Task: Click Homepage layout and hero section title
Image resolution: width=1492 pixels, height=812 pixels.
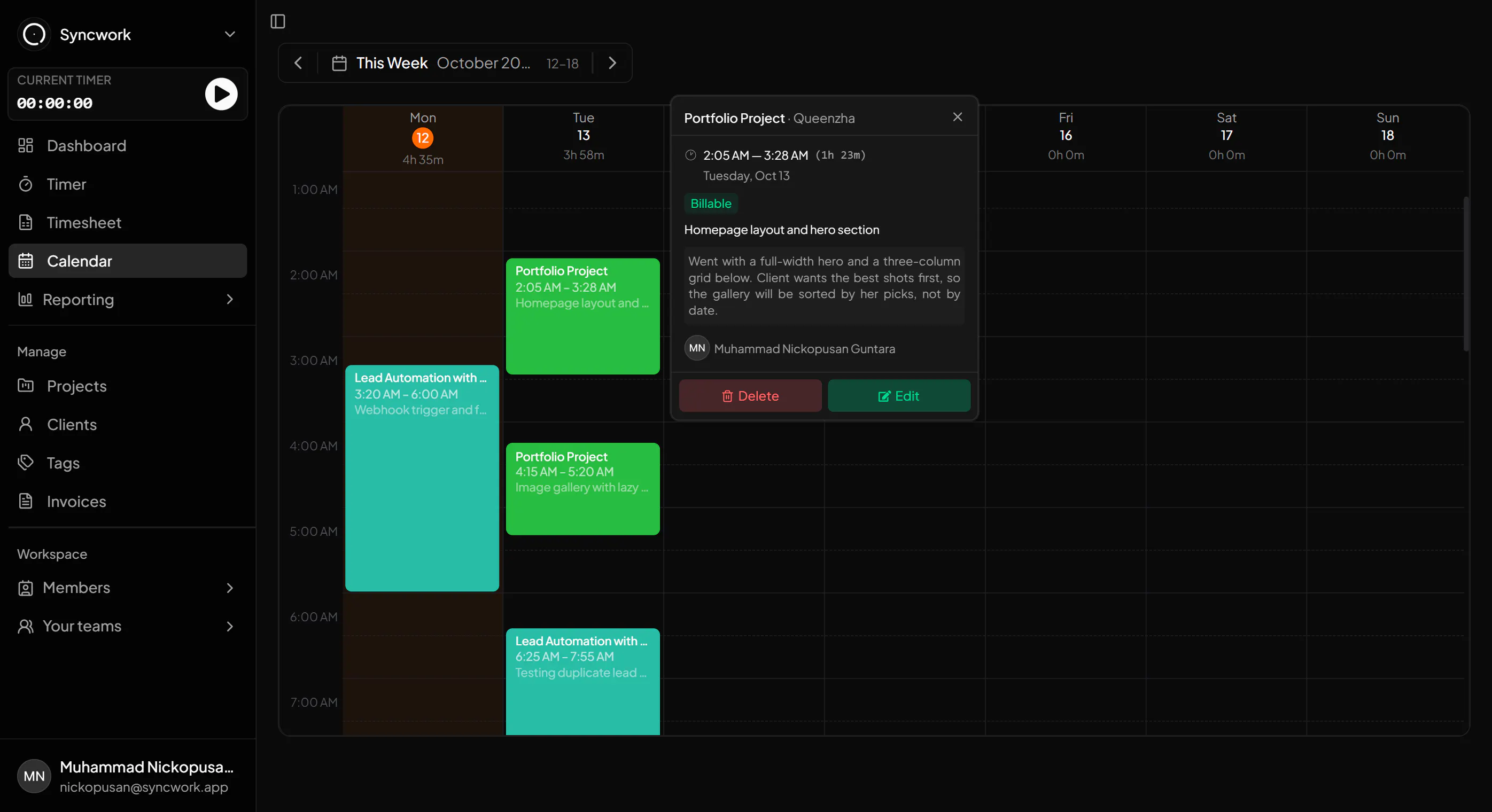Action: point(781,229)
